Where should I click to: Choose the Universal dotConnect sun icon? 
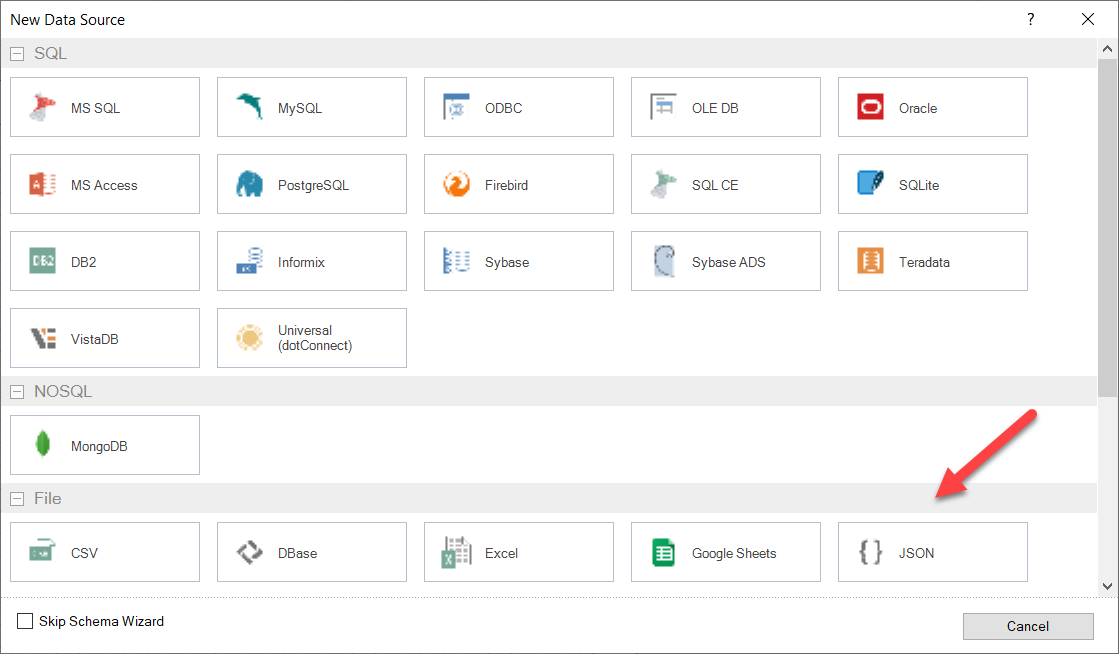tap(249, 338)
